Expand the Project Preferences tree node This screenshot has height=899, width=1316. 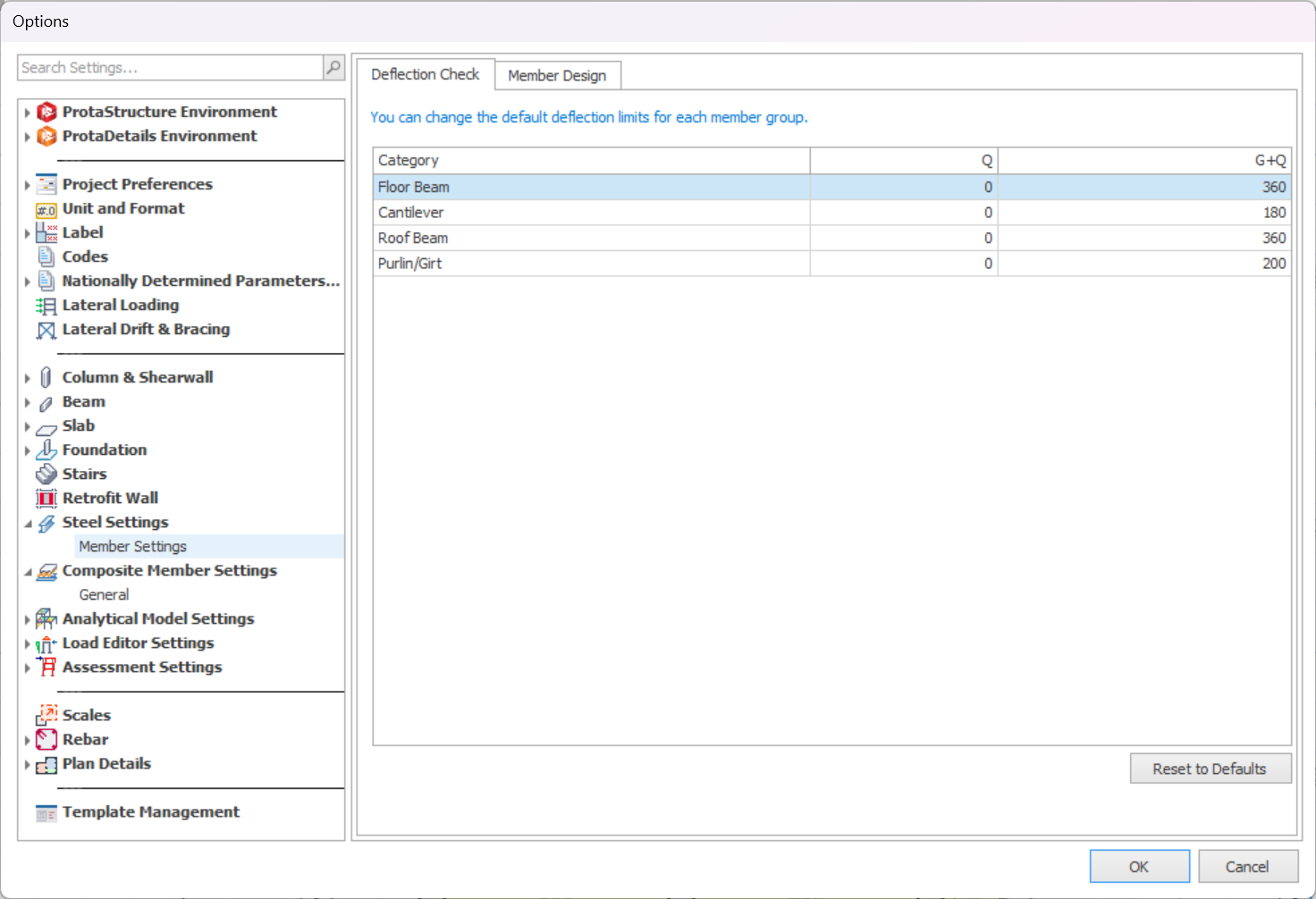coord(28,185)
